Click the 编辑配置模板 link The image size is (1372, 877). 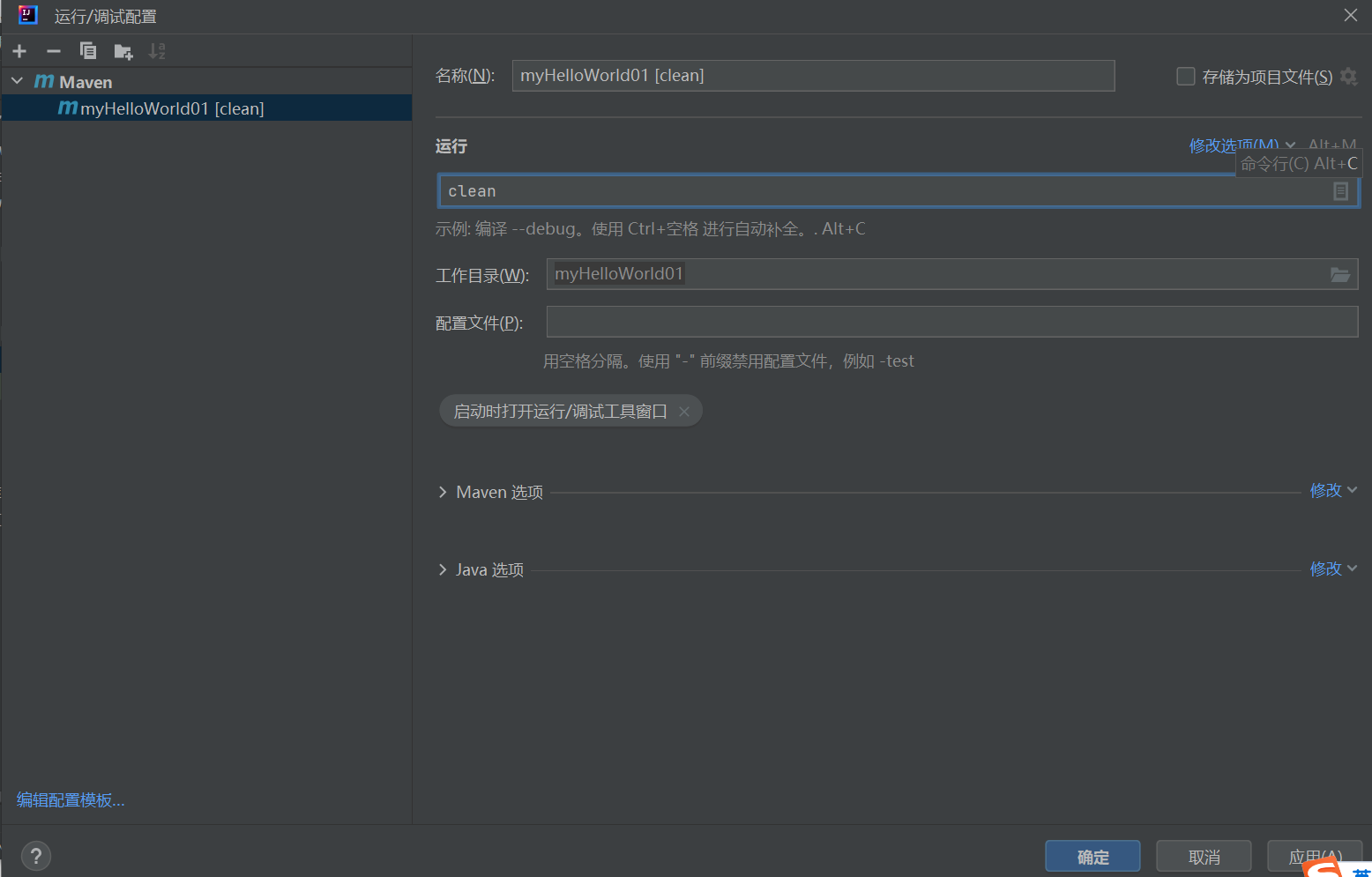(x=71, y=800)
